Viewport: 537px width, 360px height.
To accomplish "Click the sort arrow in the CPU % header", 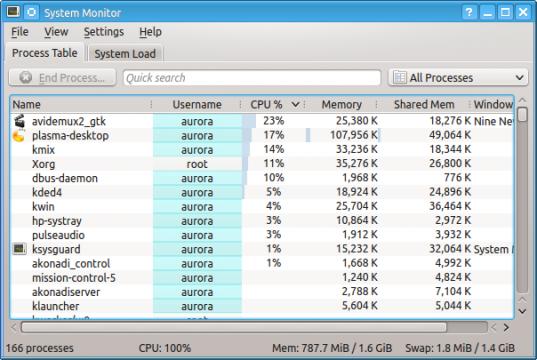I will tap(295, 104).
